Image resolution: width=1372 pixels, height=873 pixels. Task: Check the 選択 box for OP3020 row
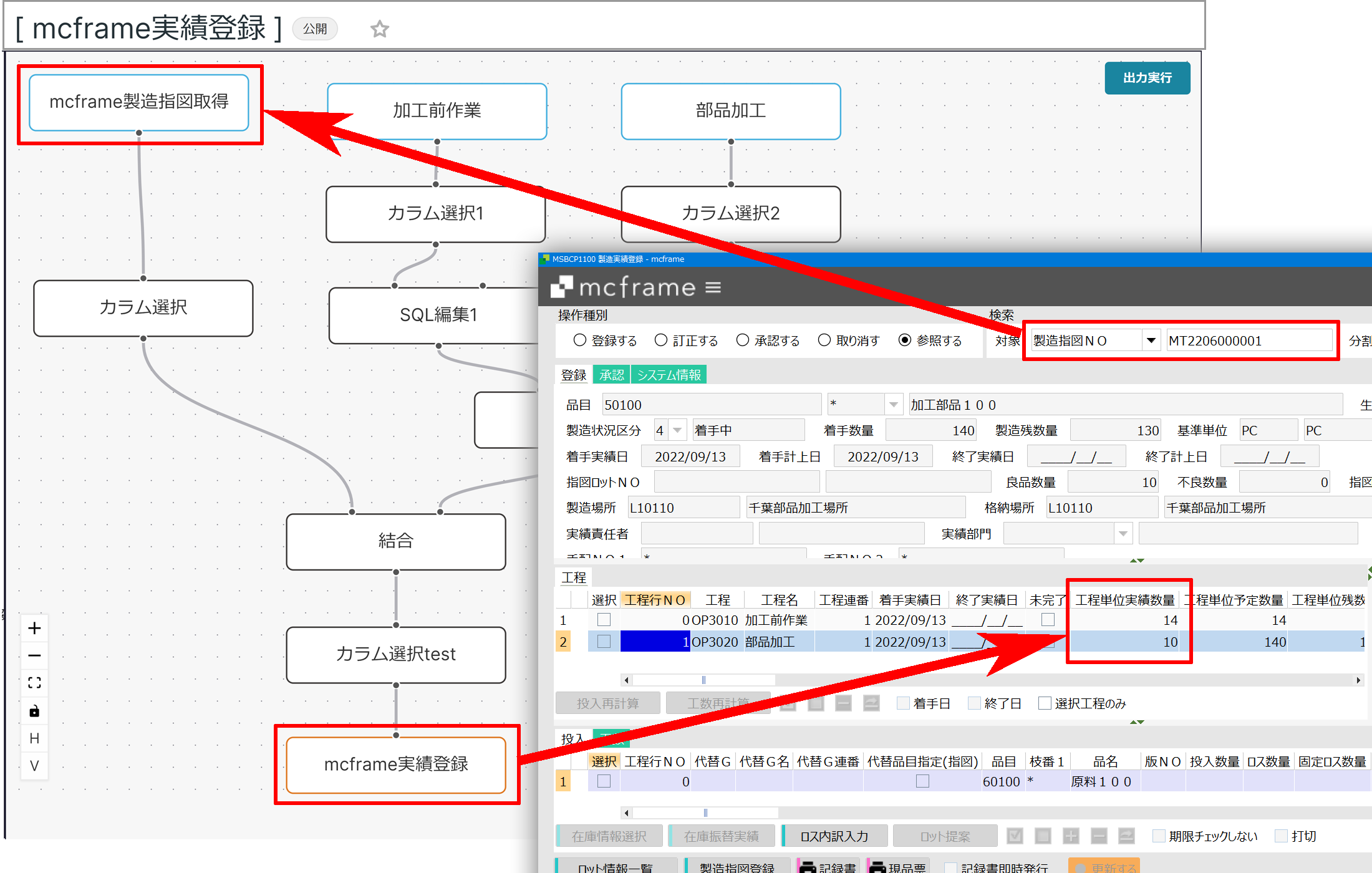(604, 641)
